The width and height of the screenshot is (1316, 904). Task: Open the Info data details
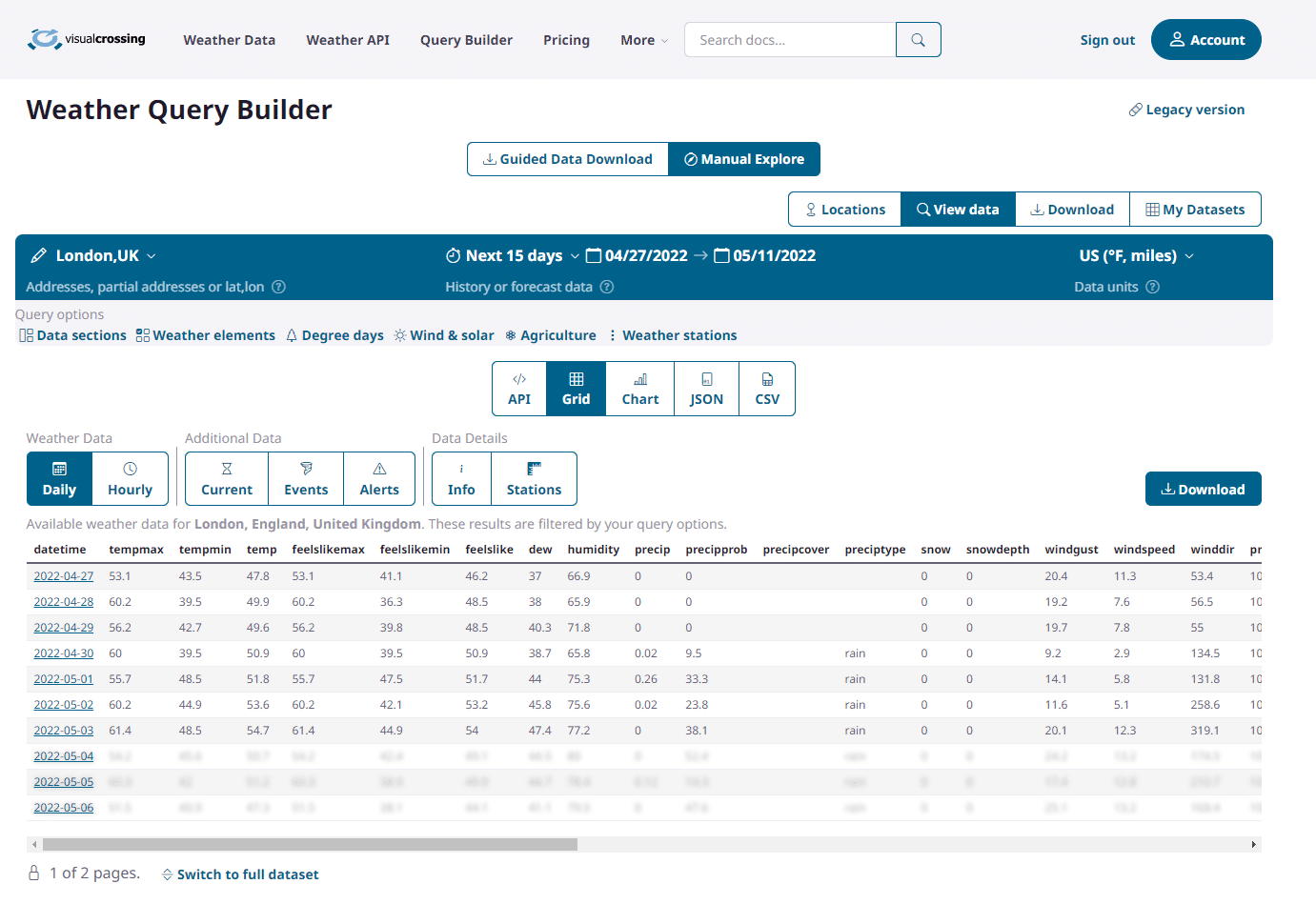pos(461,478)
